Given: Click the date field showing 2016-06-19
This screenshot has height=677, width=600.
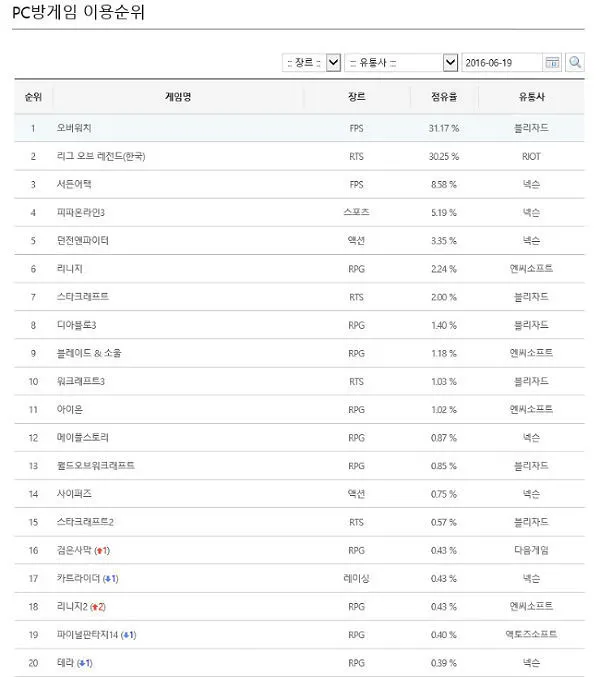Looking at the screenshot, I should pos(502,63).
